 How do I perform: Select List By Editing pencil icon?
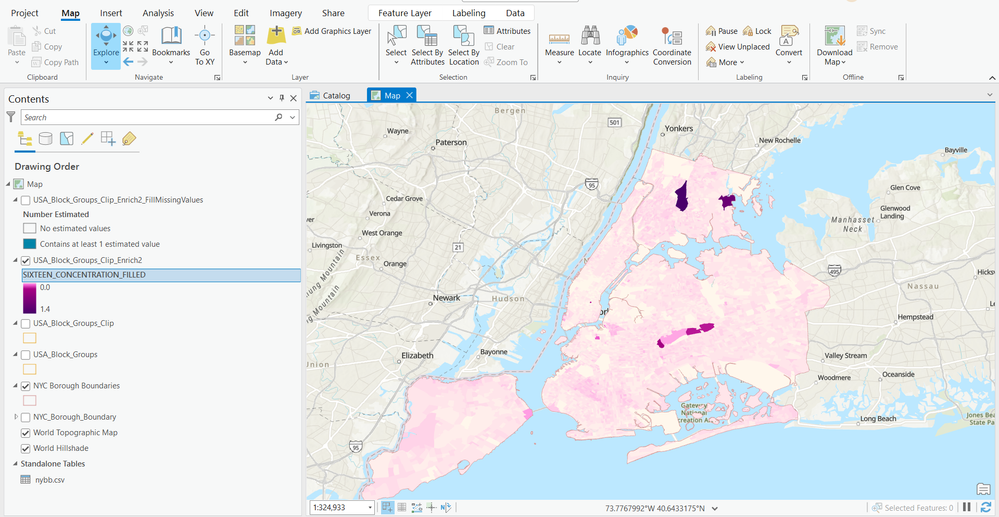(87, 138)
